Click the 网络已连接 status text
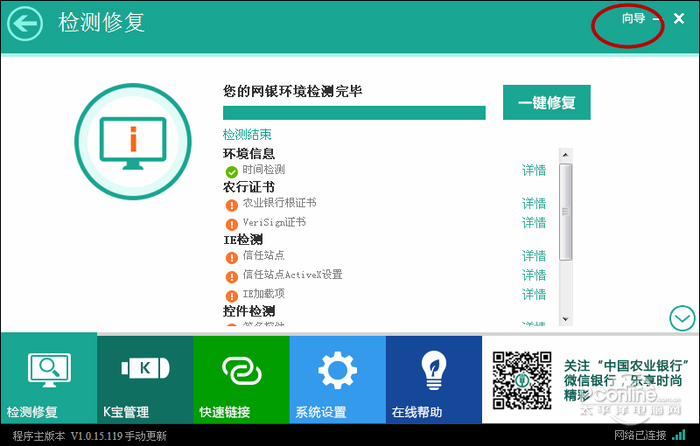Screen dimensions: 700x446 coord(640,435)
